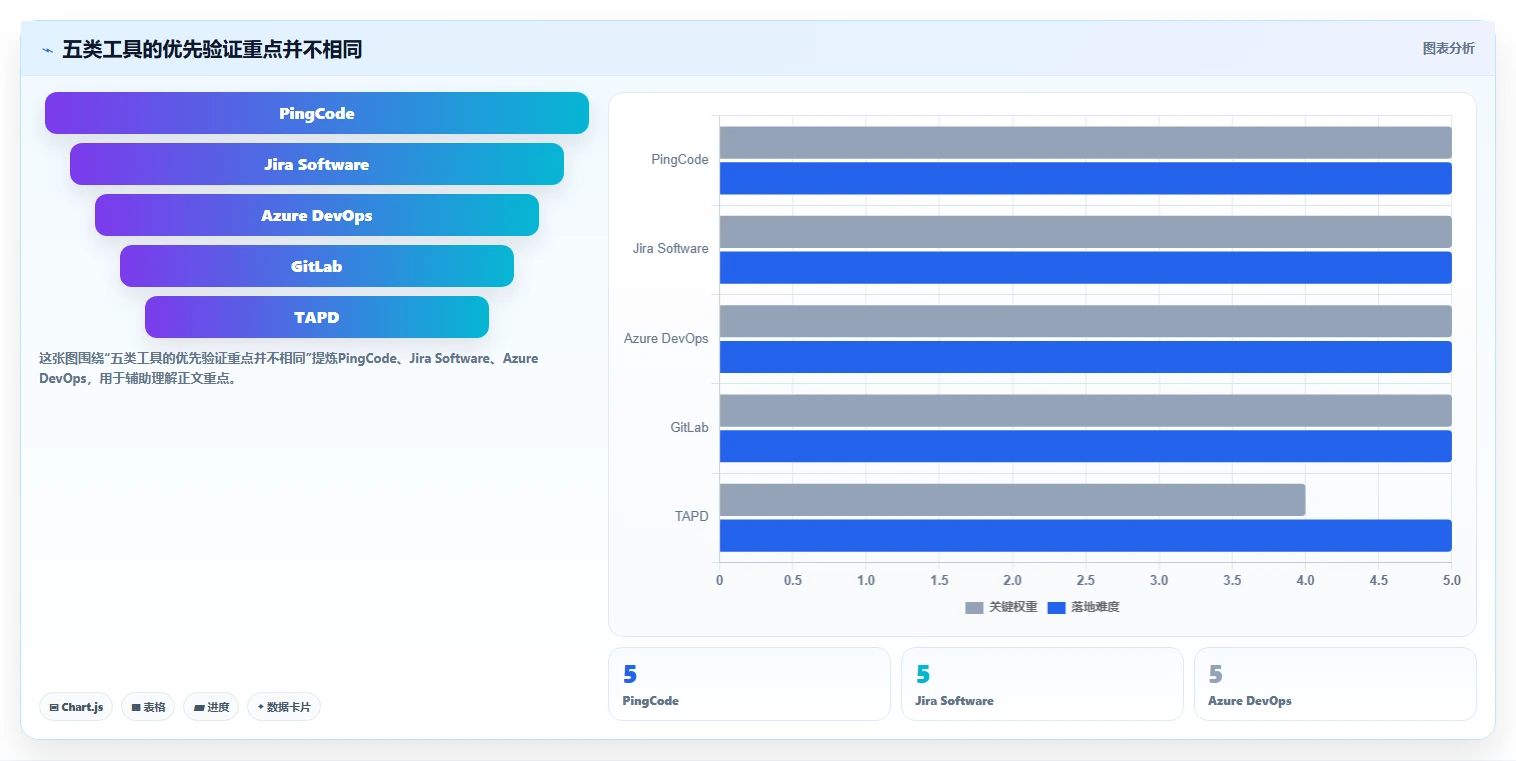
Task: Click the Azure DevOps y-axis label
Action: click(666, 339)
